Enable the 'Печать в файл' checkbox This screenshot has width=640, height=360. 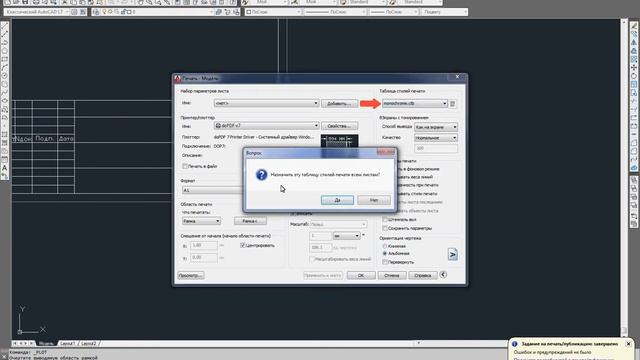tap(184, 166)
